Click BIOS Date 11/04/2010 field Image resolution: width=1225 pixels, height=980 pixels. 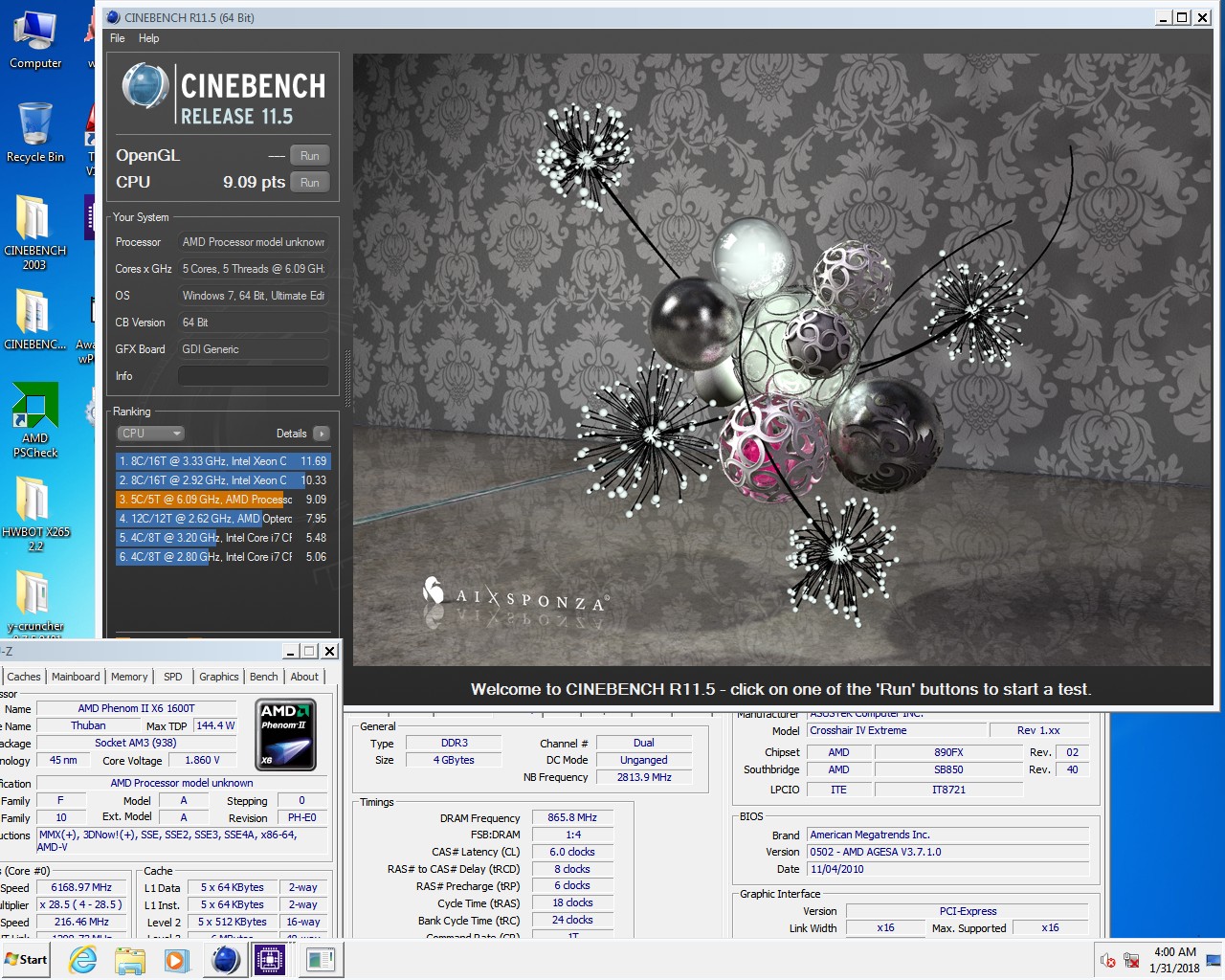click(x=948, y=869)
